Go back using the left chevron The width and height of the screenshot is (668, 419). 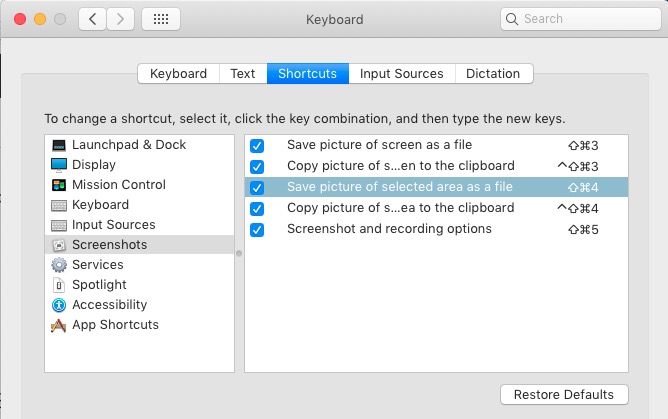click(x=91, y=19)
